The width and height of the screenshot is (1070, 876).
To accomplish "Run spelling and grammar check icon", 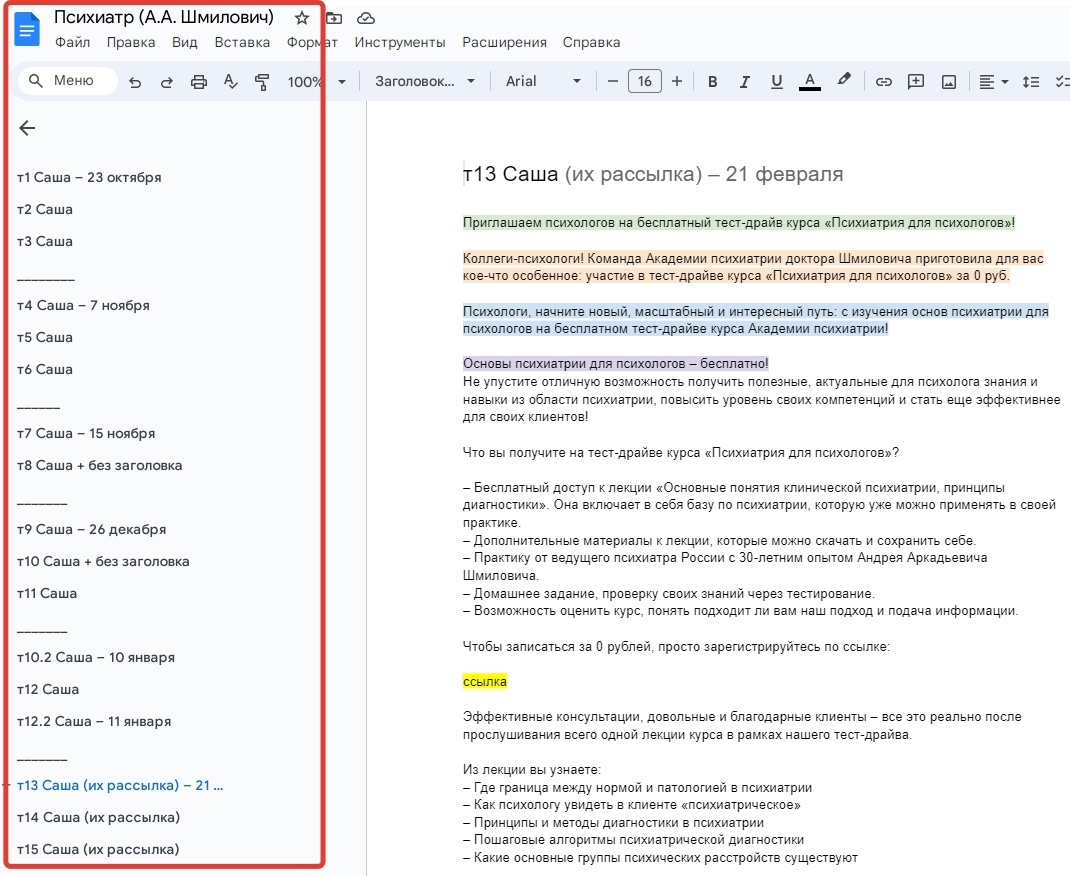I will pyautogui.click(x=231, y=82).
